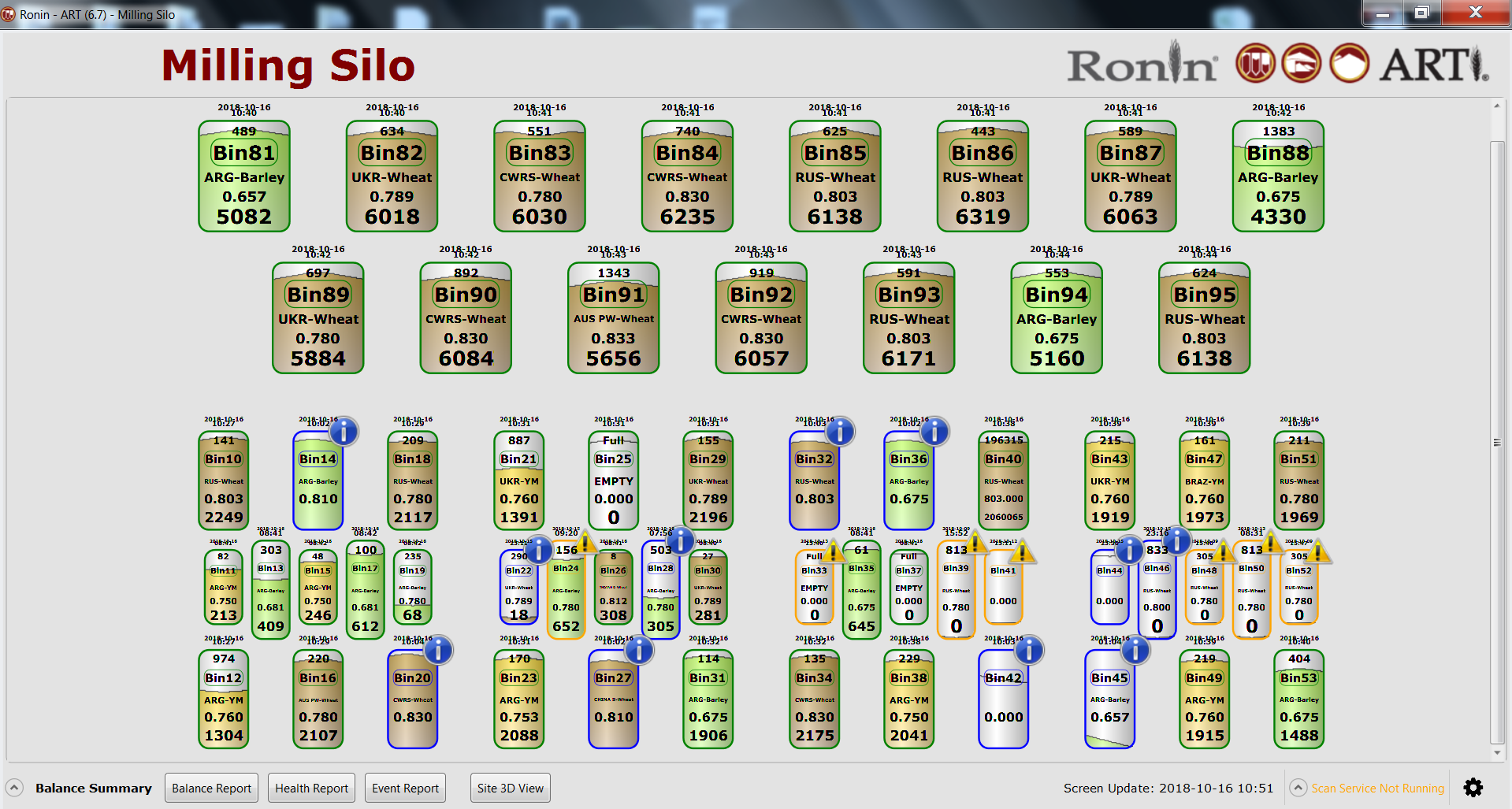Screen dimensions: 1512x809
Task: Click the warning icon on Bin39
Action: [x=975, y=543]
